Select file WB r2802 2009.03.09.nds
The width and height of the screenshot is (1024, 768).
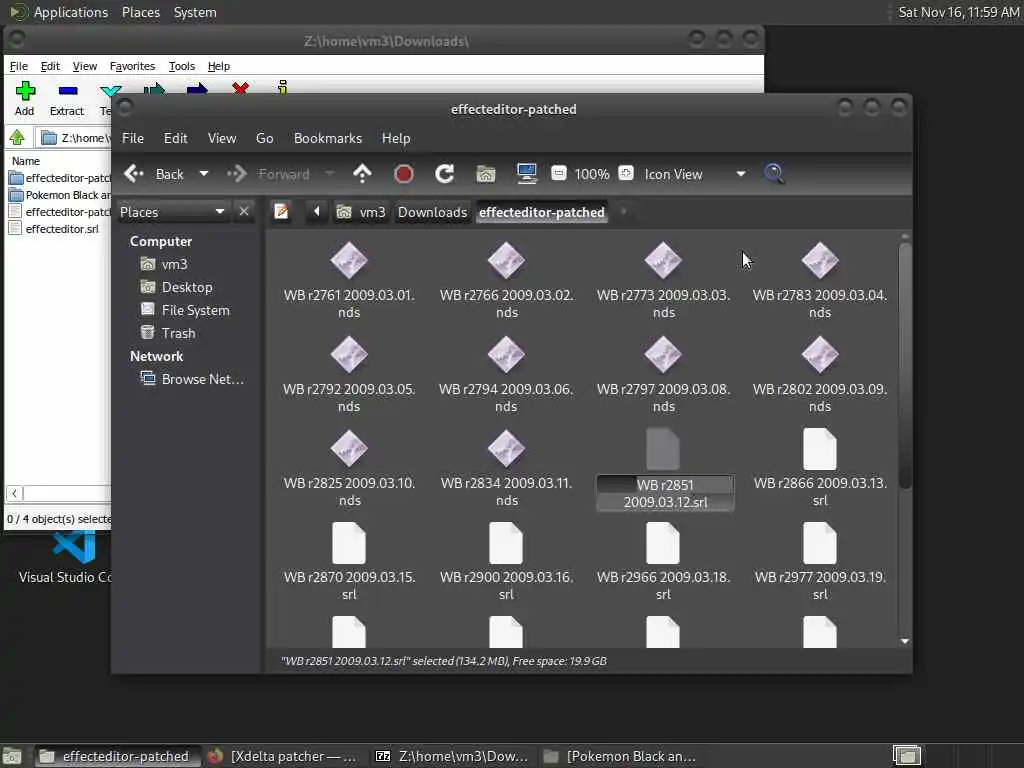(x=820, y=375)
